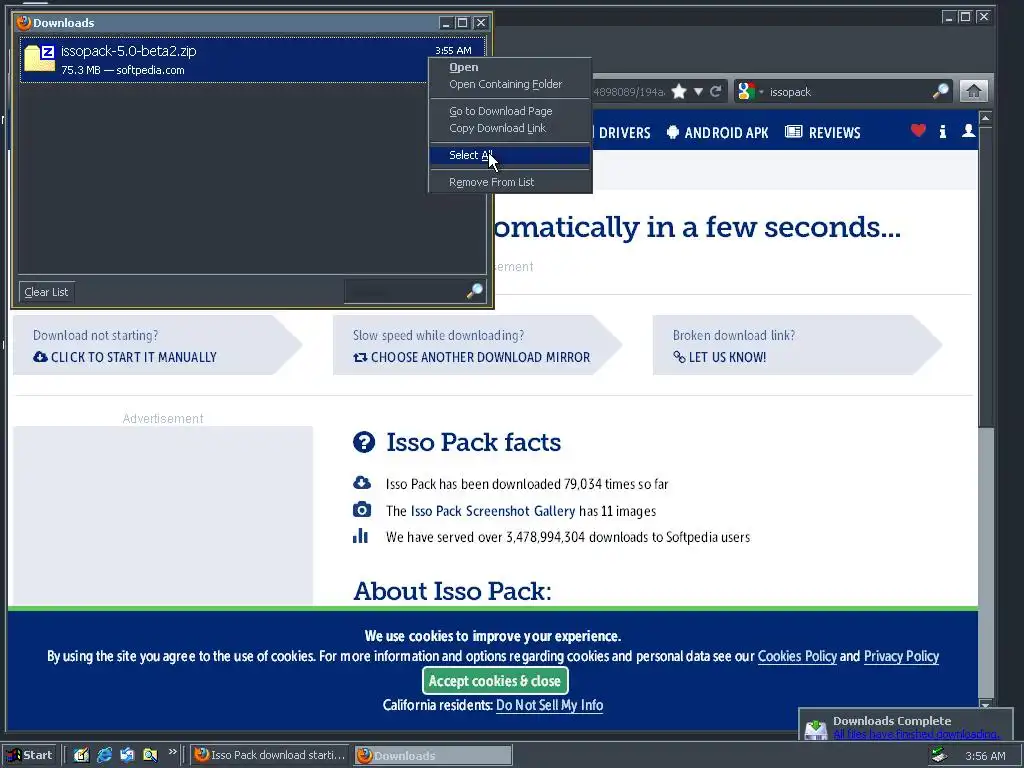Click the bar chart downloads served icon

[360, 536]
